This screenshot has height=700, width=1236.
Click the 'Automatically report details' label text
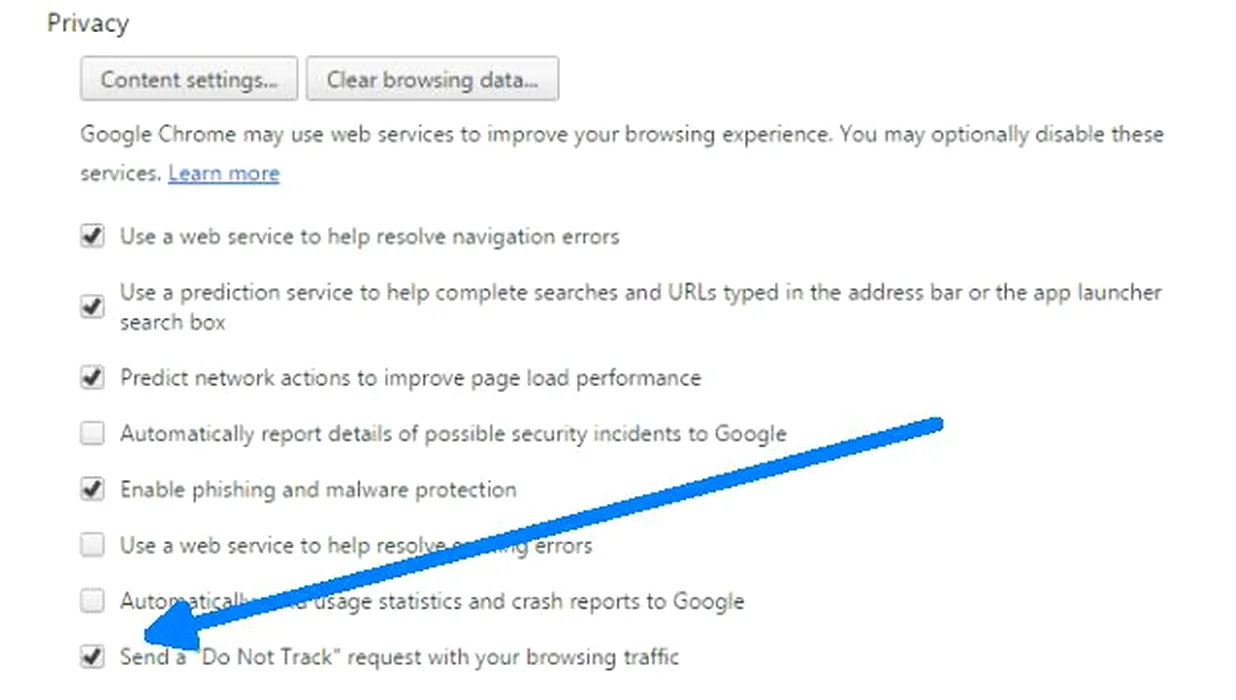[453, 434]
